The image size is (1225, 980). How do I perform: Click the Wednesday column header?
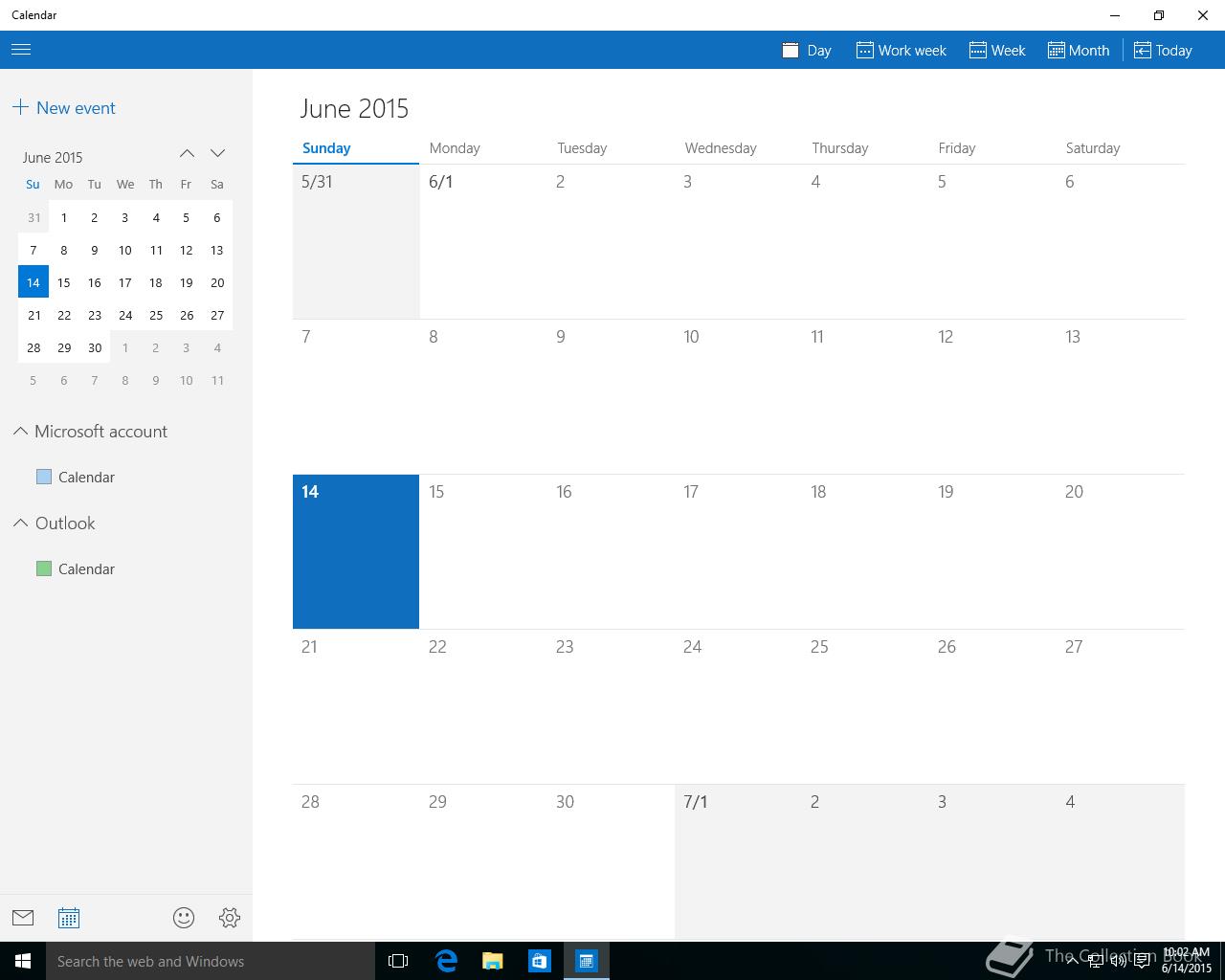(x=721, y=148)
